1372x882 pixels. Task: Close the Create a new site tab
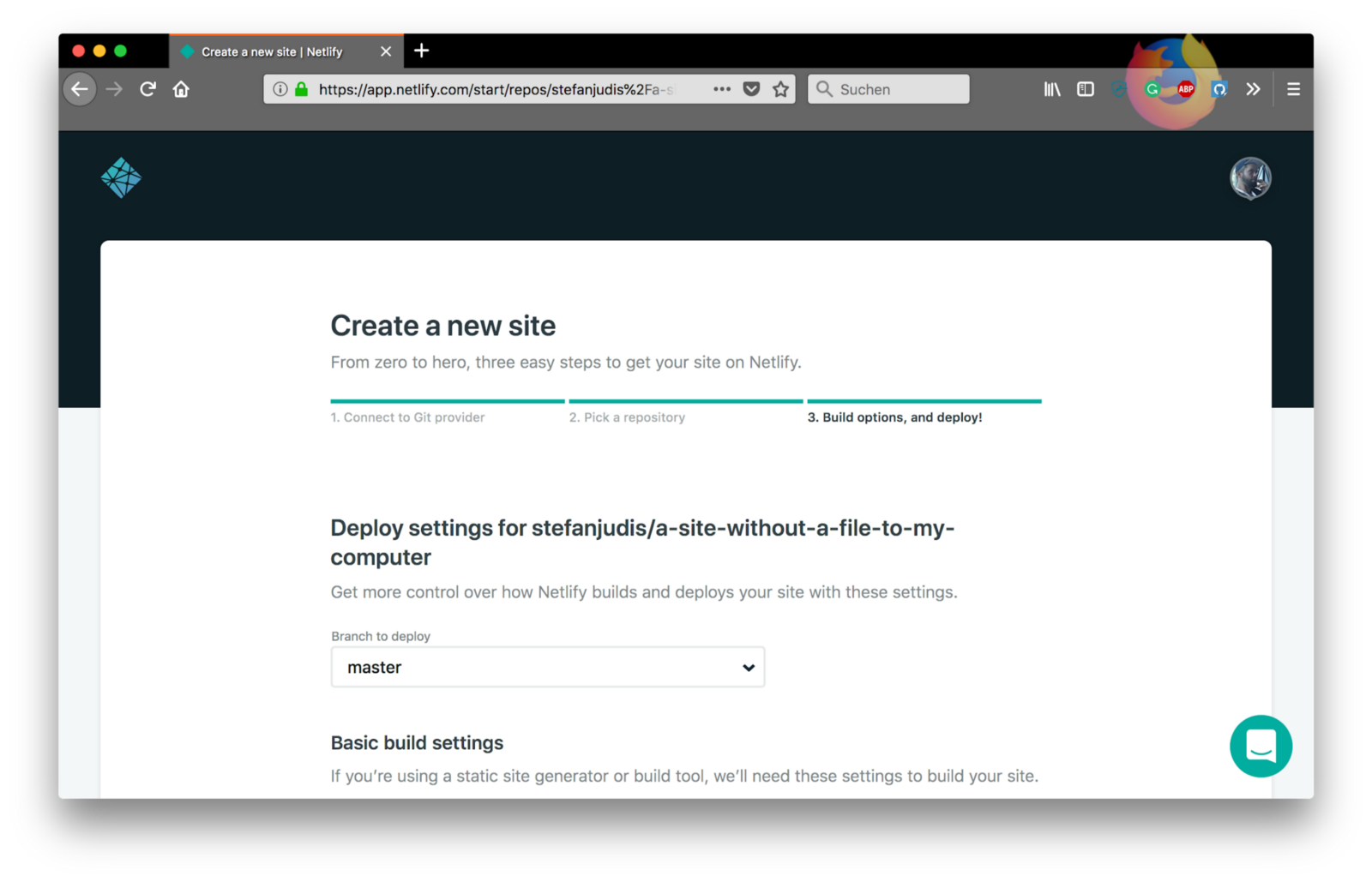(x=386, y=51)
